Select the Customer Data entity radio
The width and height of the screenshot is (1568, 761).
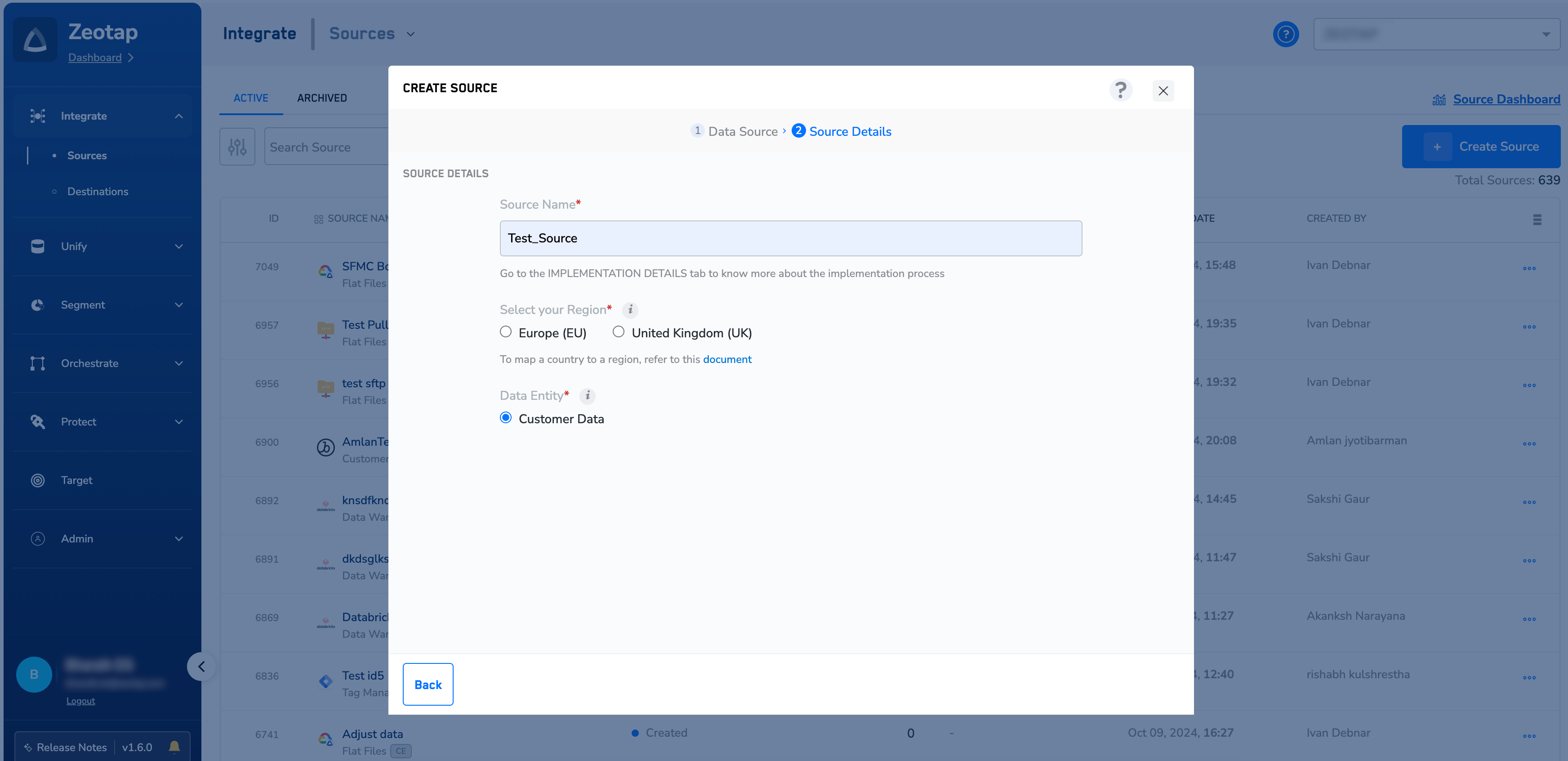[x=505, y=418]
